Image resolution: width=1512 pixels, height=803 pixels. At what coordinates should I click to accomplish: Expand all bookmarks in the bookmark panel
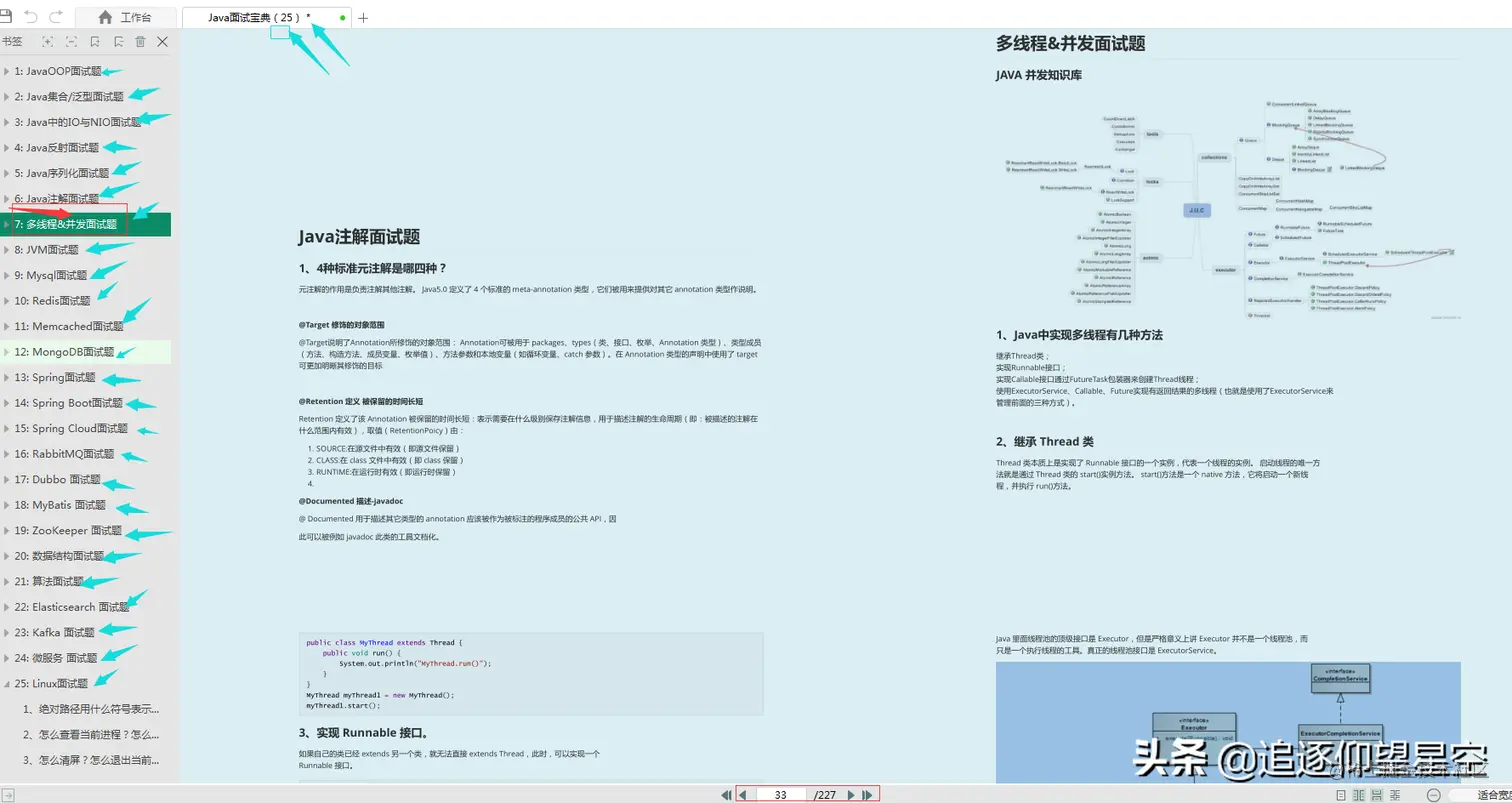pos(47,42)
